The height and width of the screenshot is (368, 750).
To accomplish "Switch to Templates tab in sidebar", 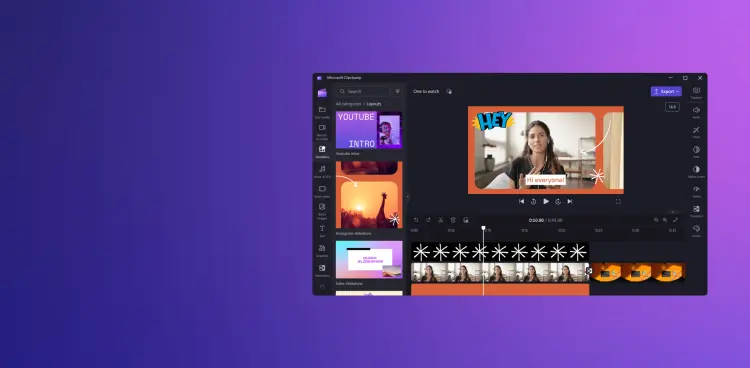I will [322, 149].
